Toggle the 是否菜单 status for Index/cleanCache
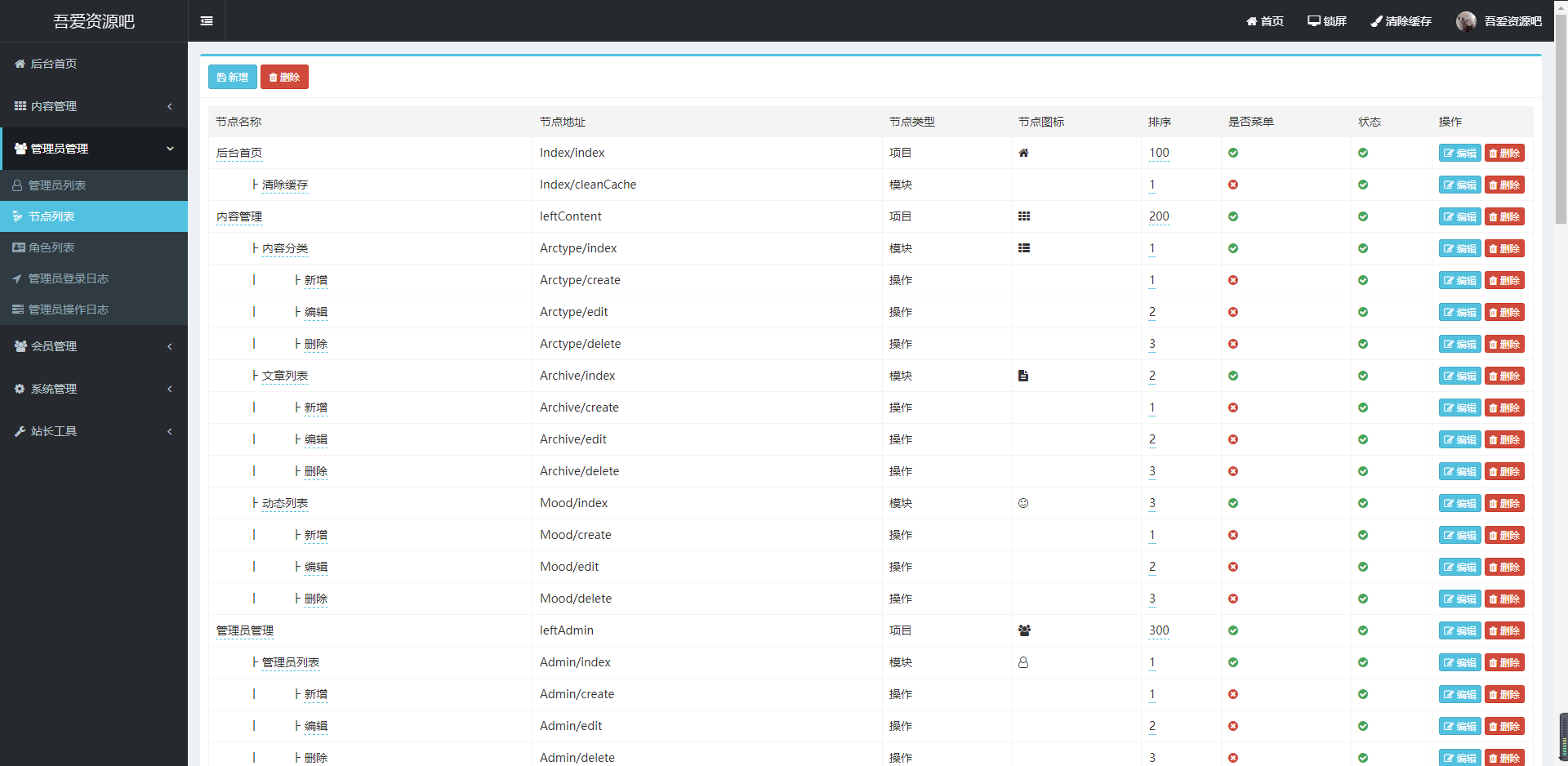The width and height of the screenshot is (1568, 766). (x=1233, y=185)
